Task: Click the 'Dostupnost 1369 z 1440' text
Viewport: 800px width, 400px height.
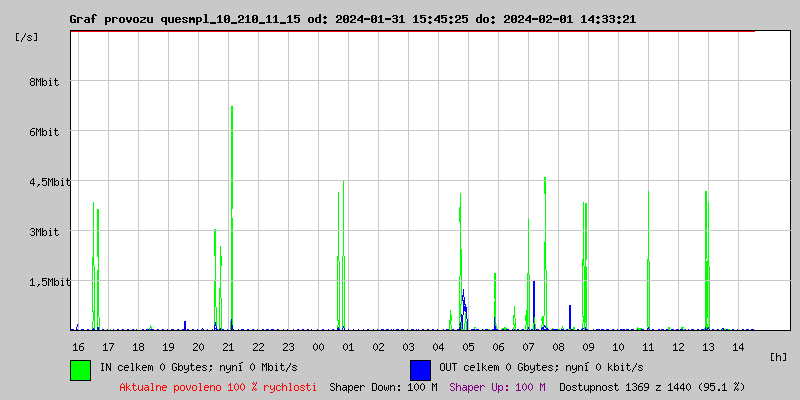Action: 652,387
